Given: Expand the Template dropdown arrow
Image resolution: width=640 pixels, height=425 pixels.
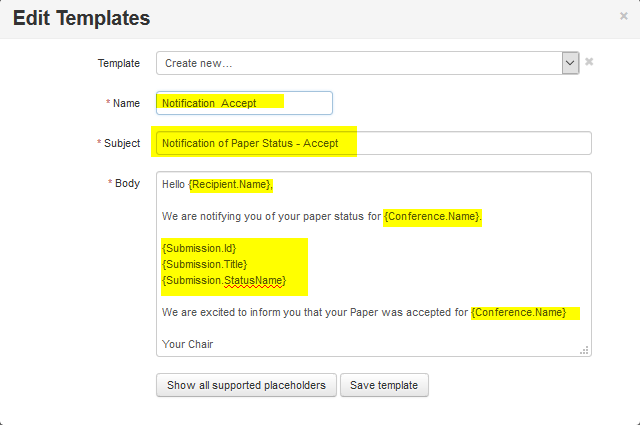Looking at the screenshot, I should [570, 63].
